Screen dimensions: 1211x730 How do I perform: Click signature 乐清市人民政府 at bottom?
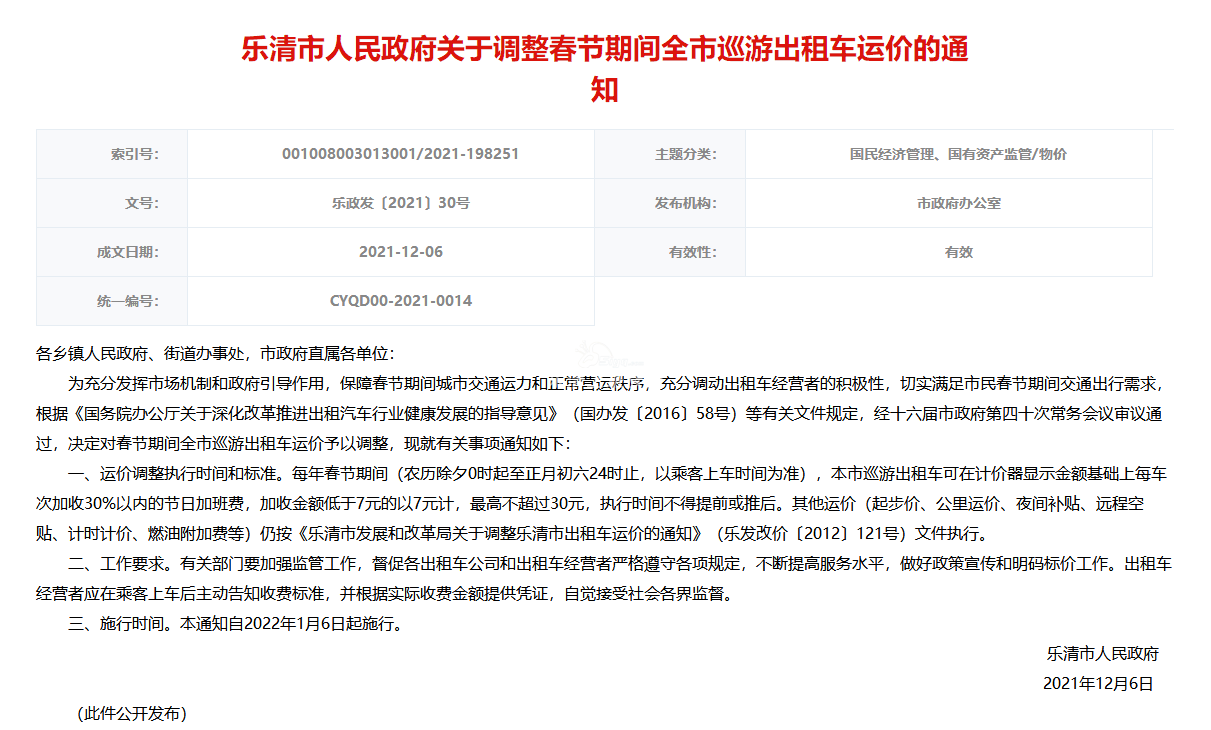pos(1103,654)
